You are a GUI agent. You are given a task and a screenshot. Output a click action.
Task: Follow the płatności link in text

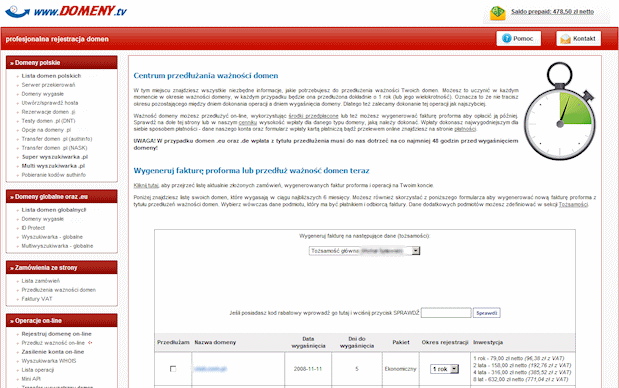465,129
